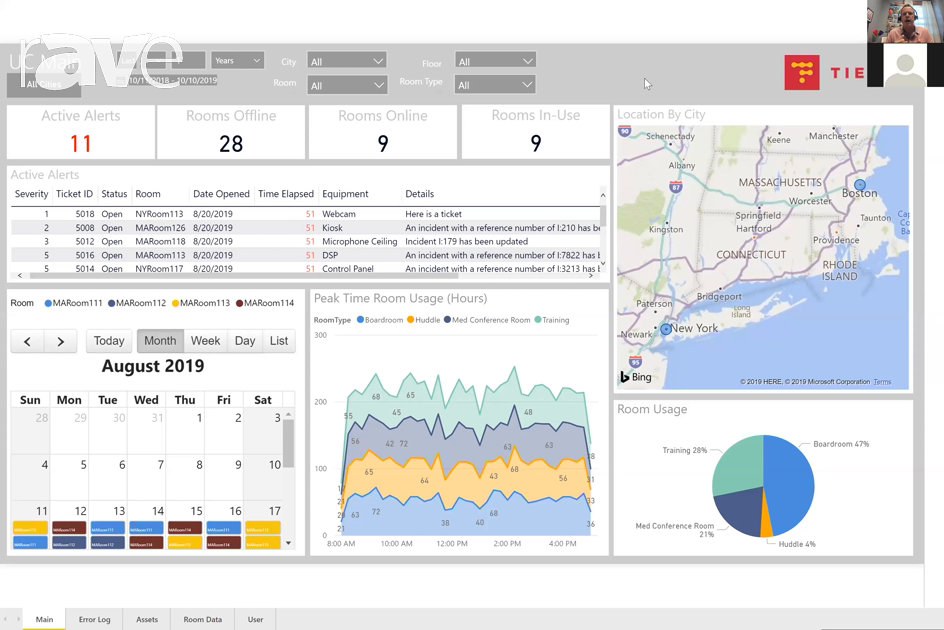Open the City filter dropdown
This screenshot has width=944, height=630.
click(347, 60)
